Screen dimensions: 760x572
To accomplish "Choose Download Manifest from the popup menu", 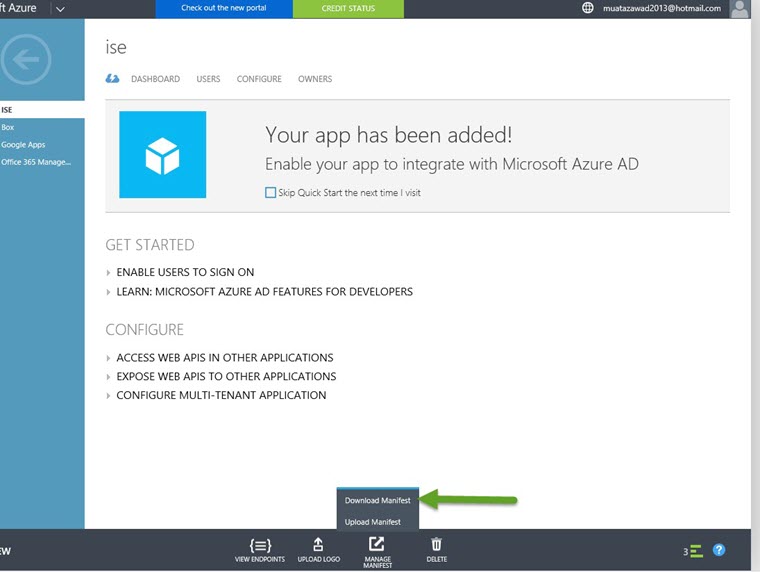I will coord(378,500).
